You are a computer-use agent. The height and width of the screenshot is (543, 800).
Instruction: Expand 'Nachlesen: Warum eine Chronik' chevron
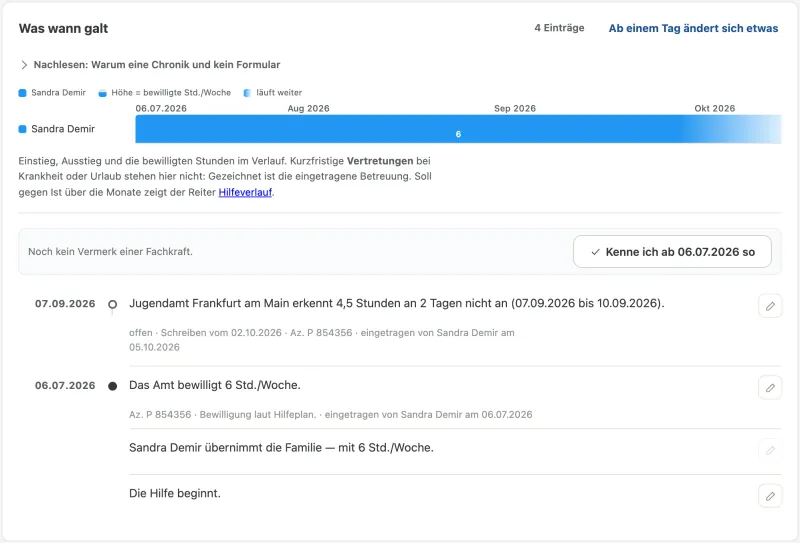pyautogui.click(x=24, y=65)
